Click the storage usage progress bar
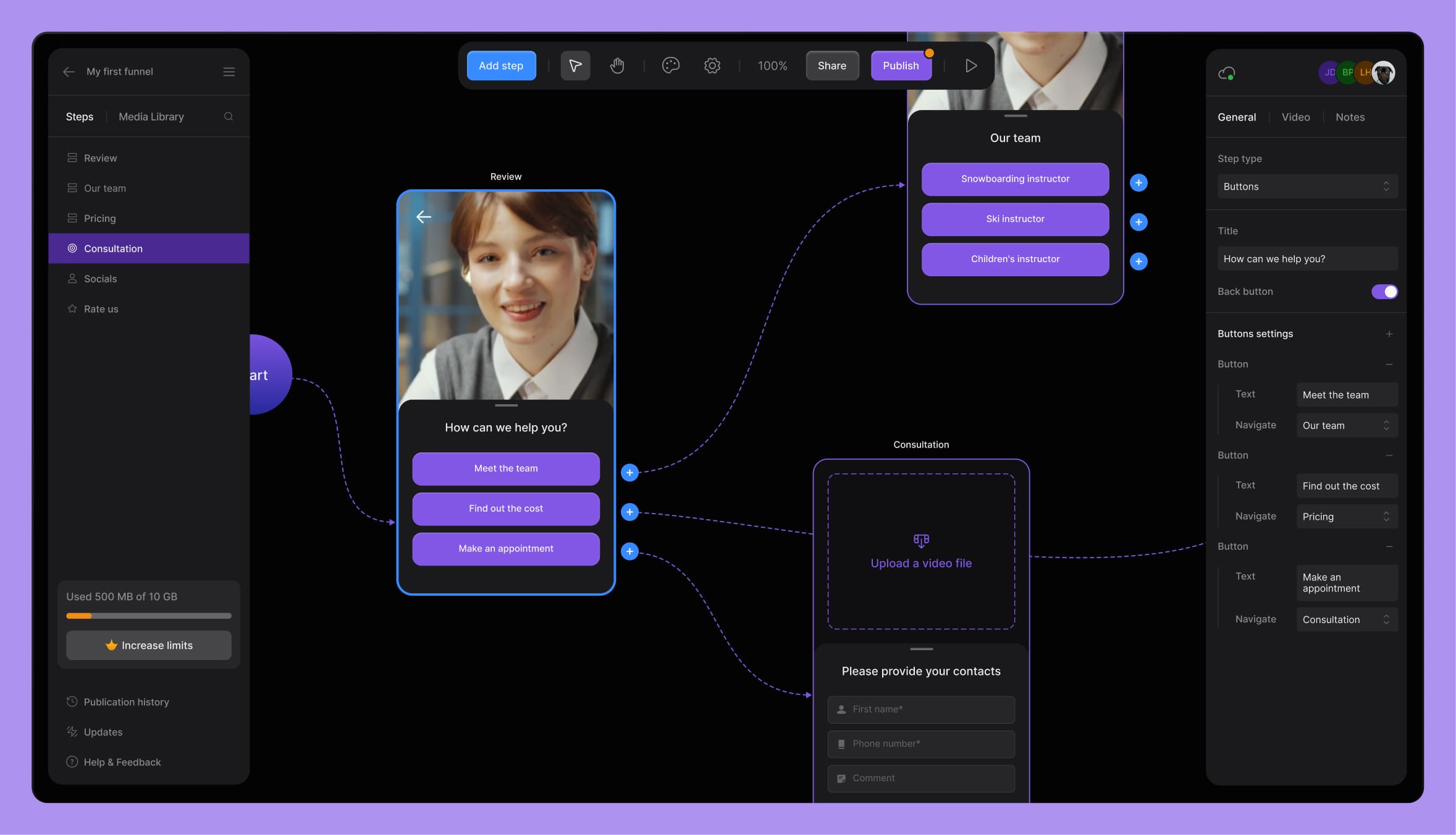Image resolution: width=1456 pixels, height=835 pixels. coord(149,616)
